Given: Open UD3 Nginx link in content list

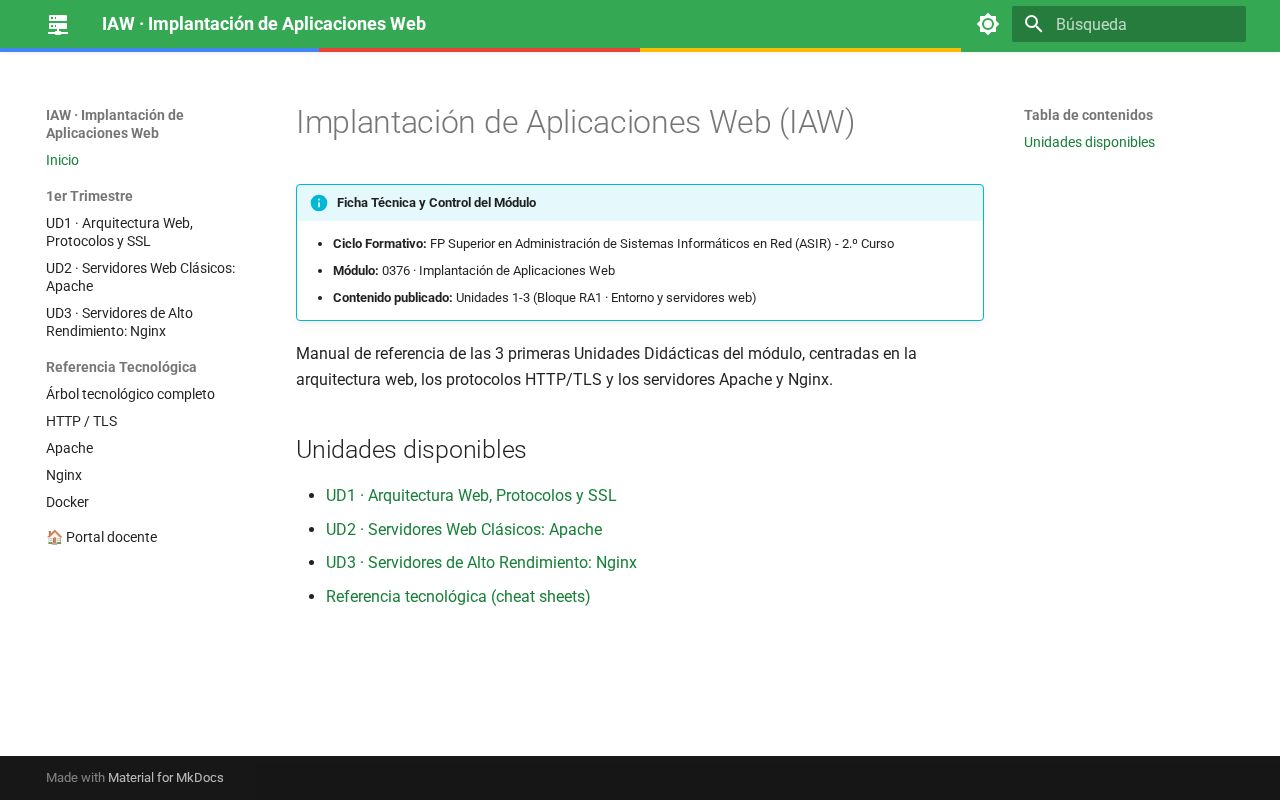Looking at the screenshot, I should pos(481,562).
